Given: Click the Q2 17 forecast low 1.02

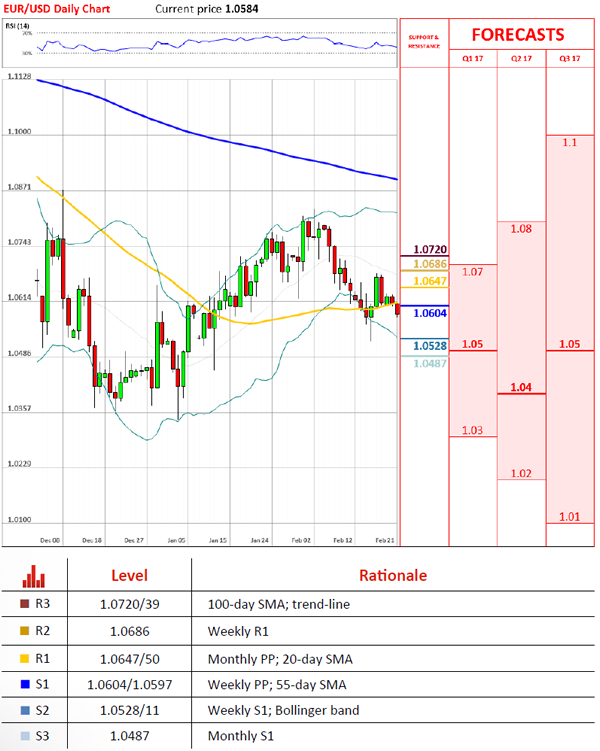Looking at the screenshot, I should pyautogui.click(x=521, y=473).
